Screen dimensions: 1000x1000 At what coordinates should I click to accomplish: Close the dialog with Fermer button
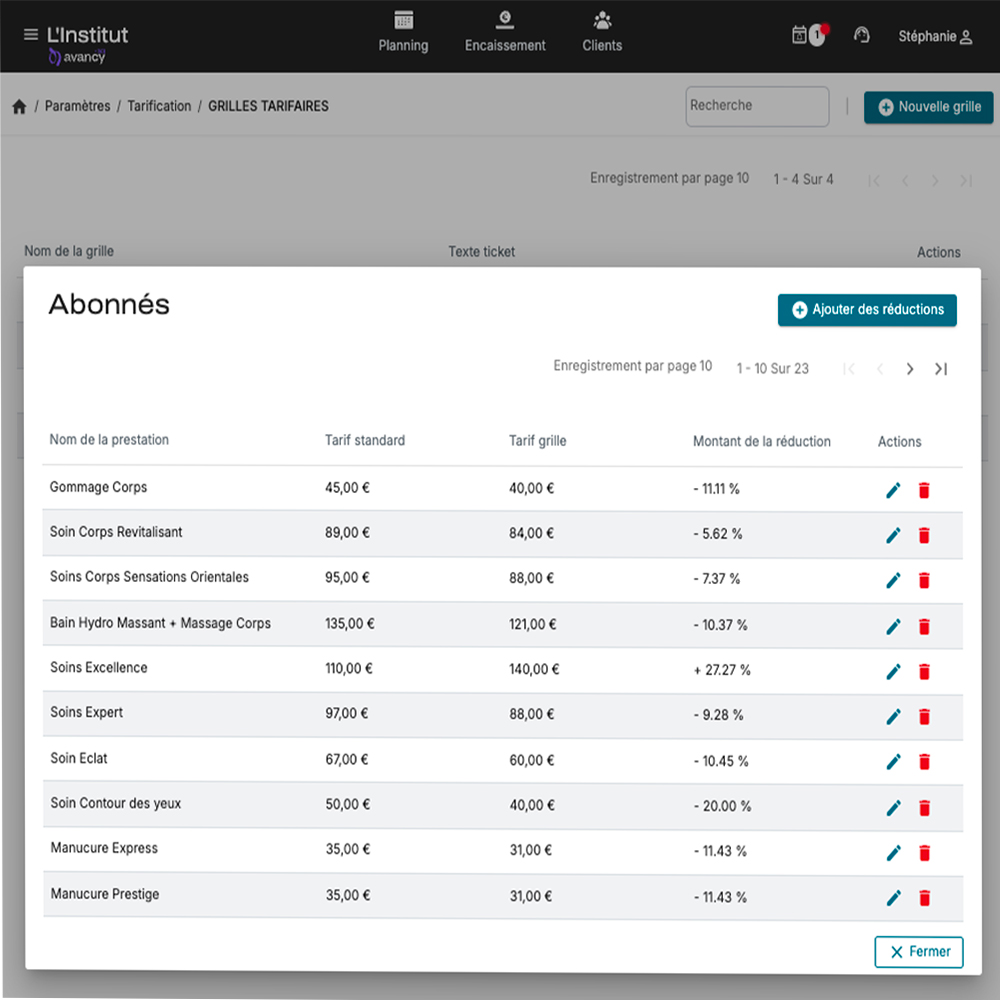[919, 952]
